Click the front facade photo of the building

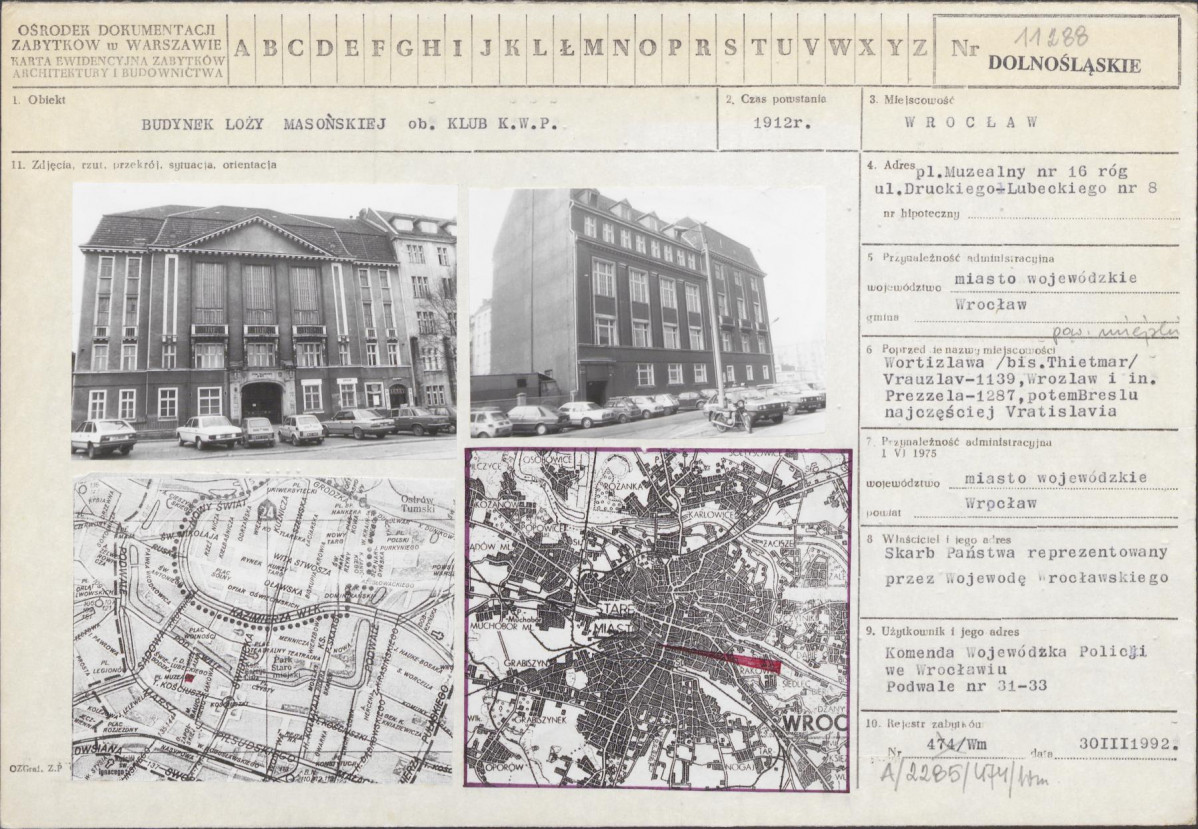click(264, 320)
